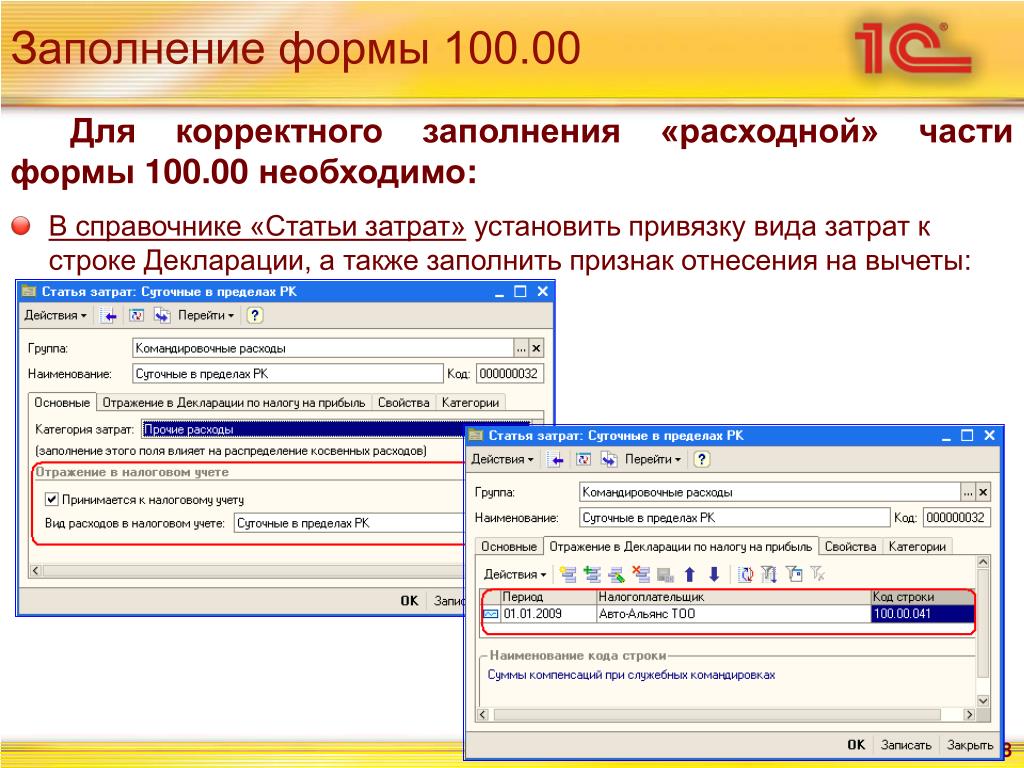The width and height of the screenshot is (1024, 768).
Task: Click Edit current row pencil icon
Action: (x=616, y=574)
